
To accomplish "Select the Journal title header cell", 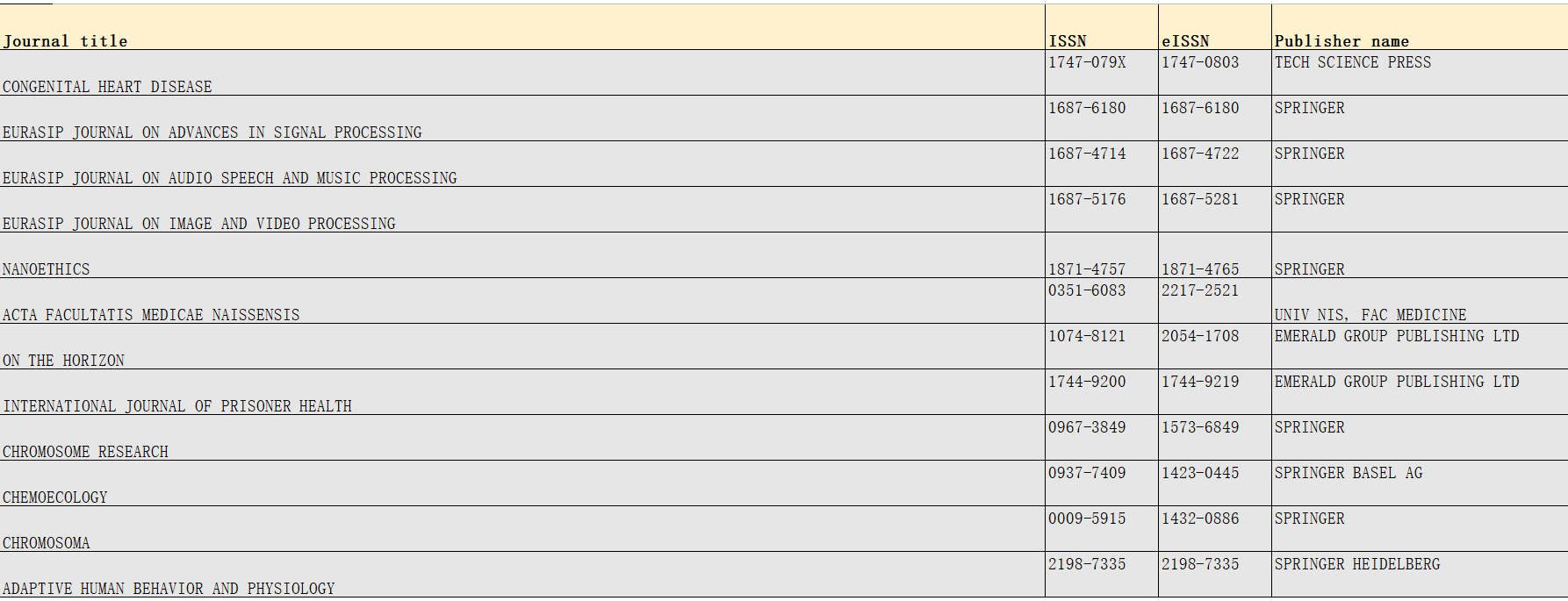I will pos(522,27).
